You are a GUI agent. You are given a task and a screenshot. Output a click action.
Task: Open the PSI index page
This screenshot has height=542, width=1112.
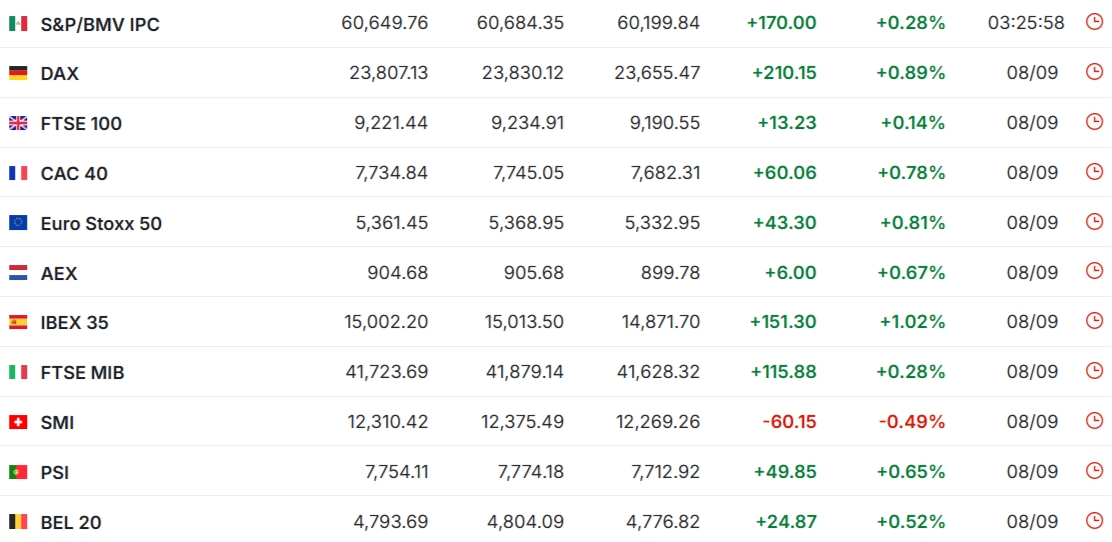[x=55, y=472]
